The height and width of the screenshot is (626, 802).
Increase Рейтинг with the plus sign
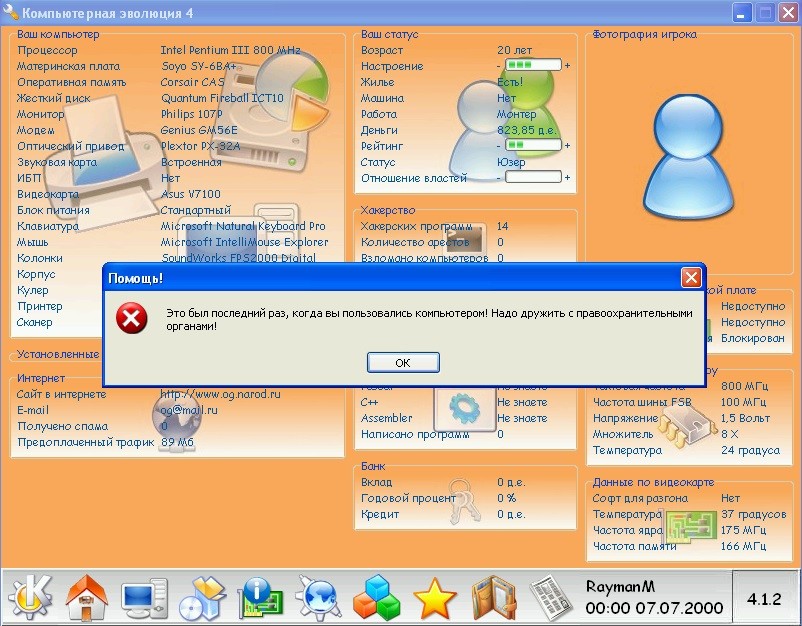[567, 145]
